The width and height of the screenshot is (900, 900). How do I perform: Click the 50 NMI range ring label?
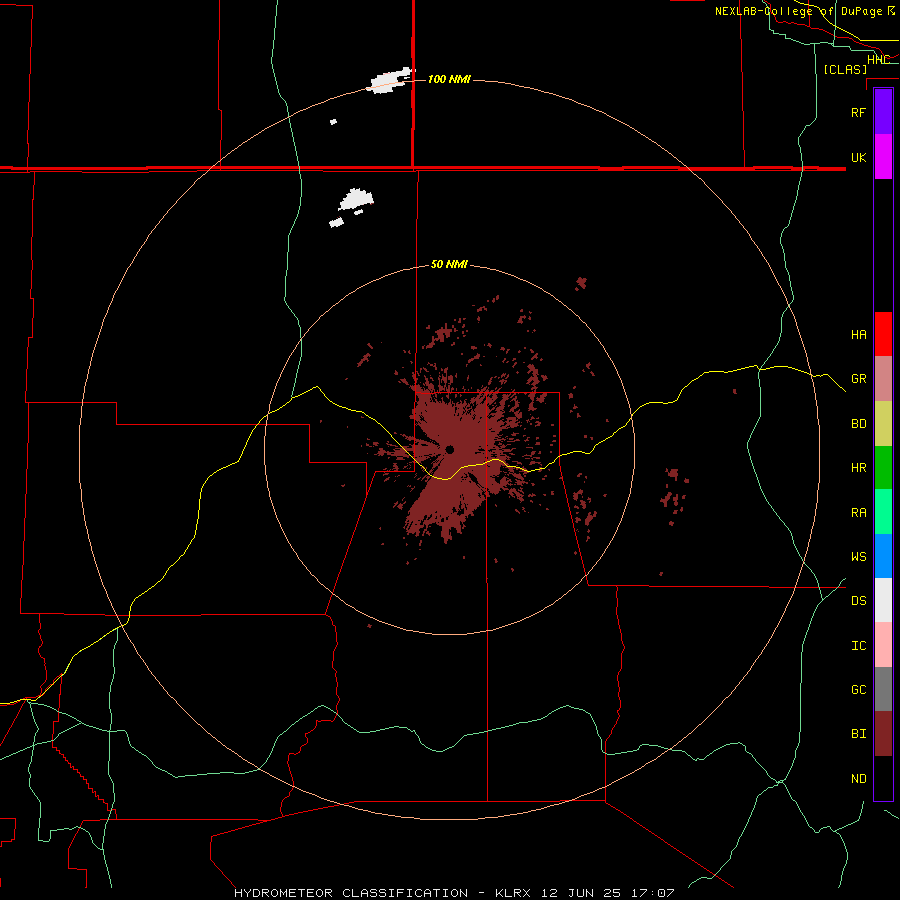[x=449, y=264]
